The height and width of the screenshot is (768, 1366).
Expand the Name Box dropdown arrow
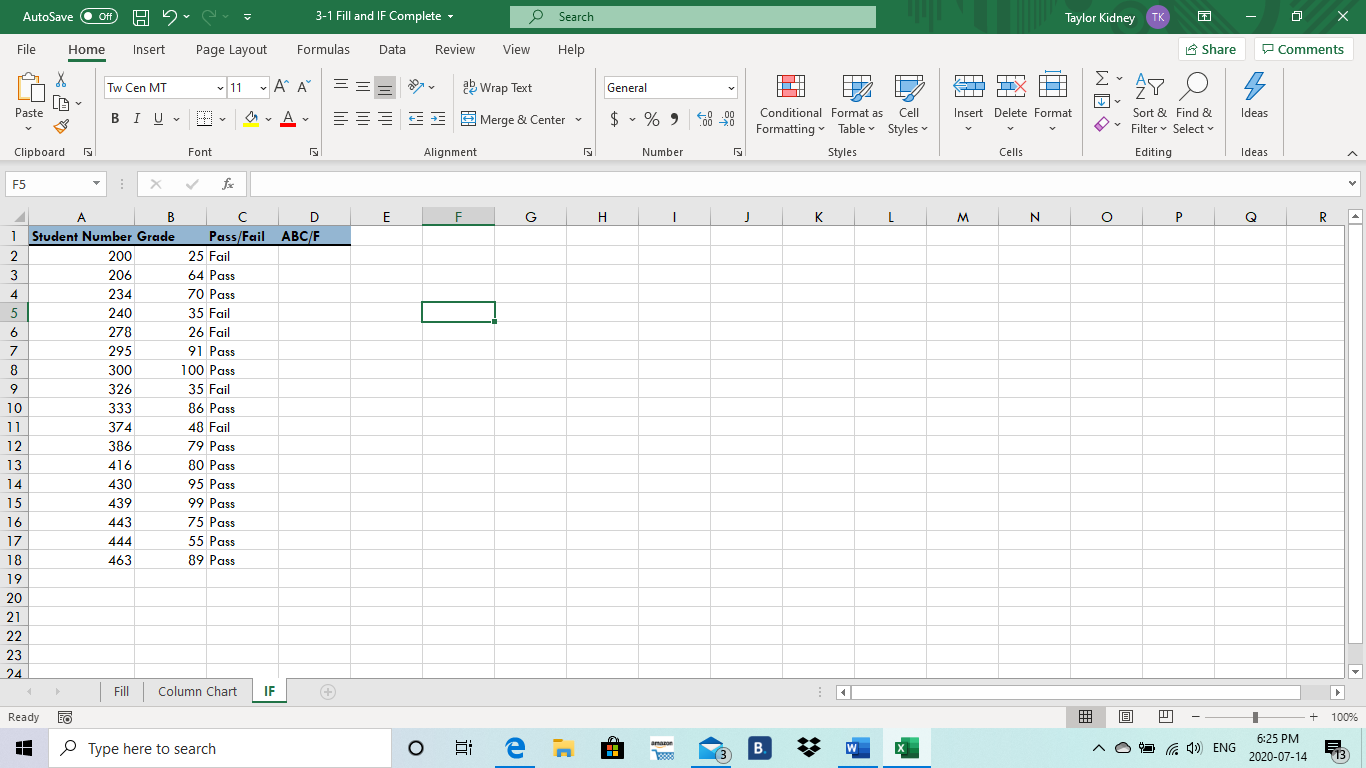click(x=96, y=184)
